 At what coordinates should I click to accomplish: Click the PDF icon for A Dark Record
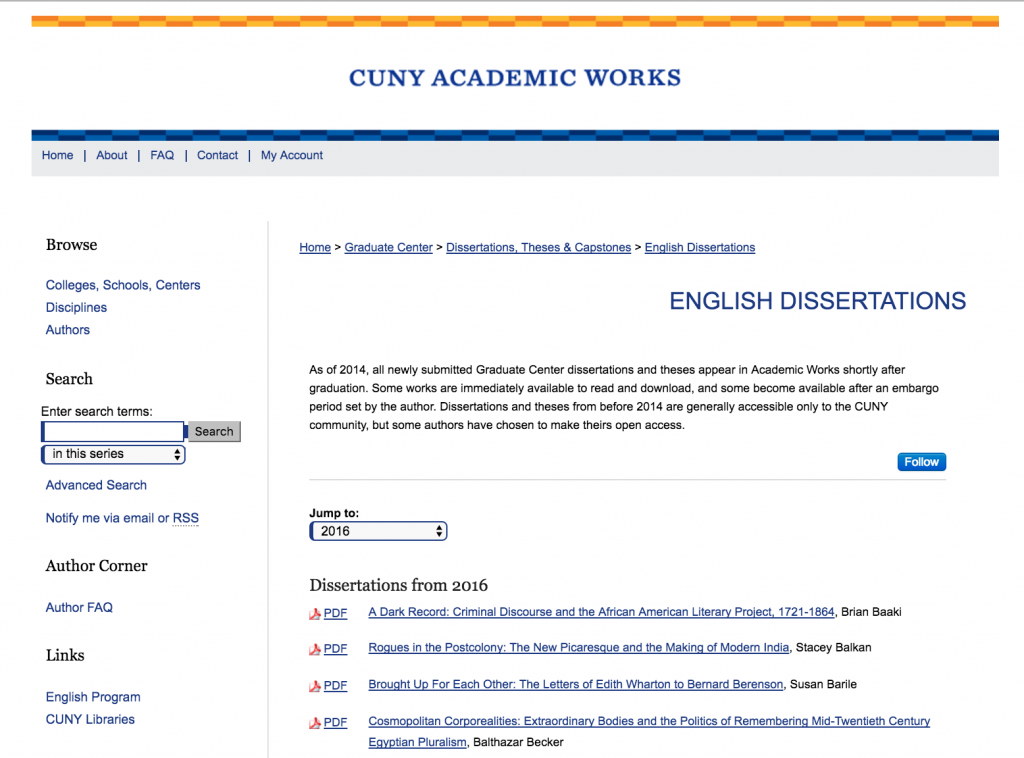tap(315, 614)
